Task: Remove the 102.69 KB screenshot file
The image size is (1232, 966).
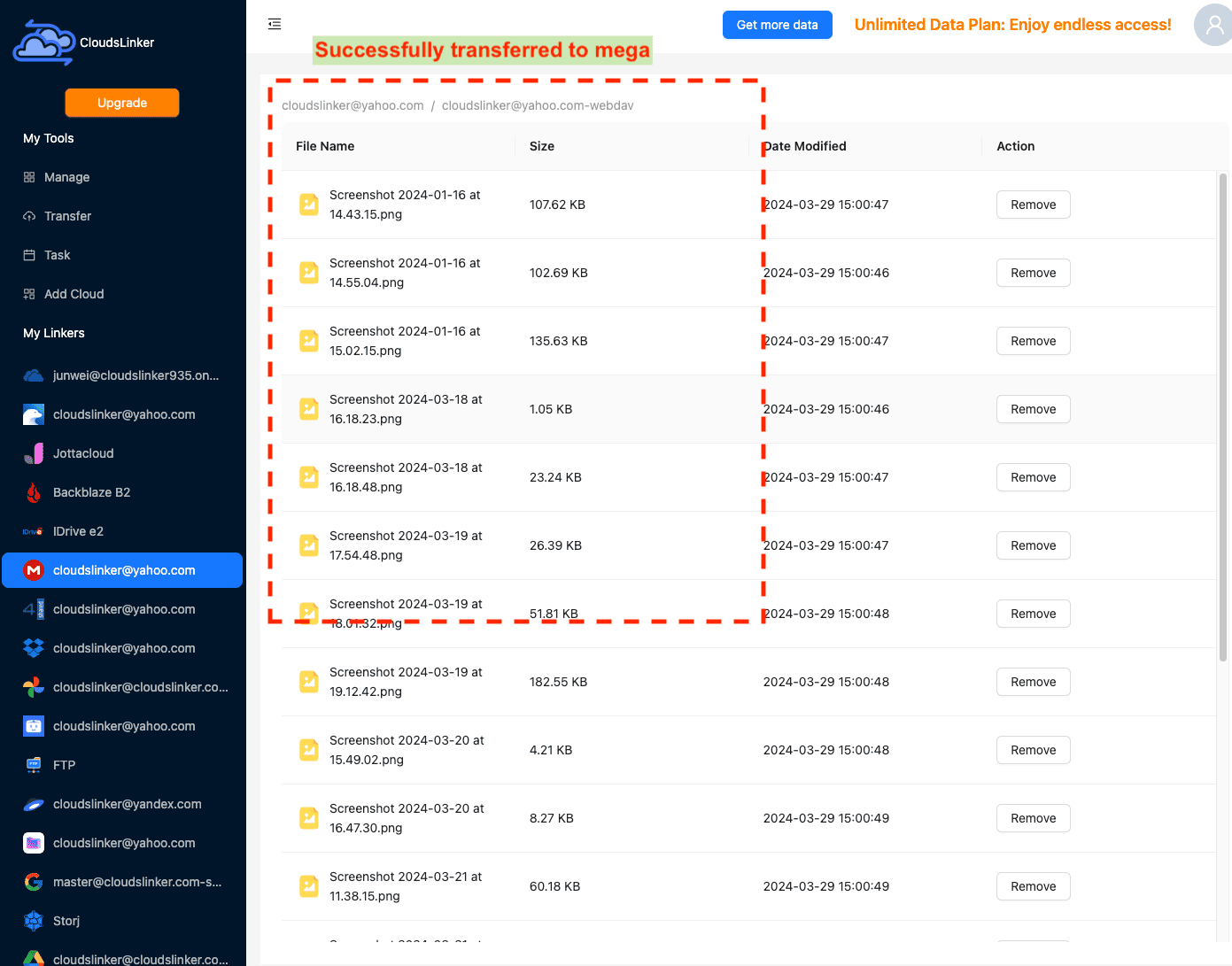Action: point(1034,273)
